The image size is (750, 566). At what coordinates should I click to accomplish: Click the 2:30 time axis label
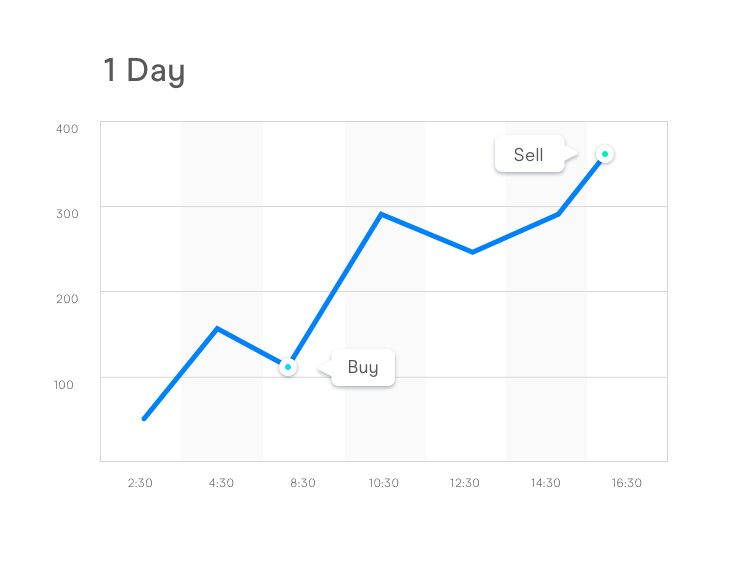[140, 483]
